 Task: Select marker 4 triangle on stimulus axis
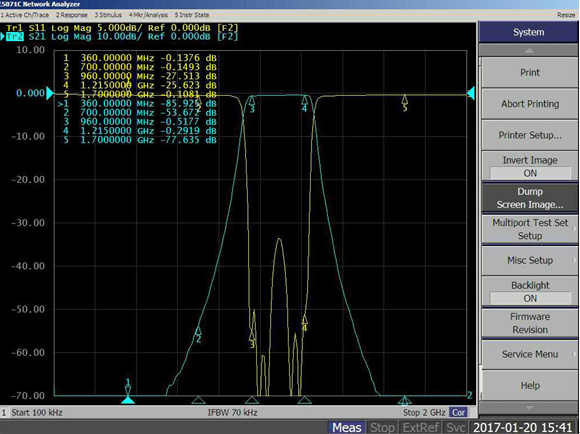pos(304,400)
